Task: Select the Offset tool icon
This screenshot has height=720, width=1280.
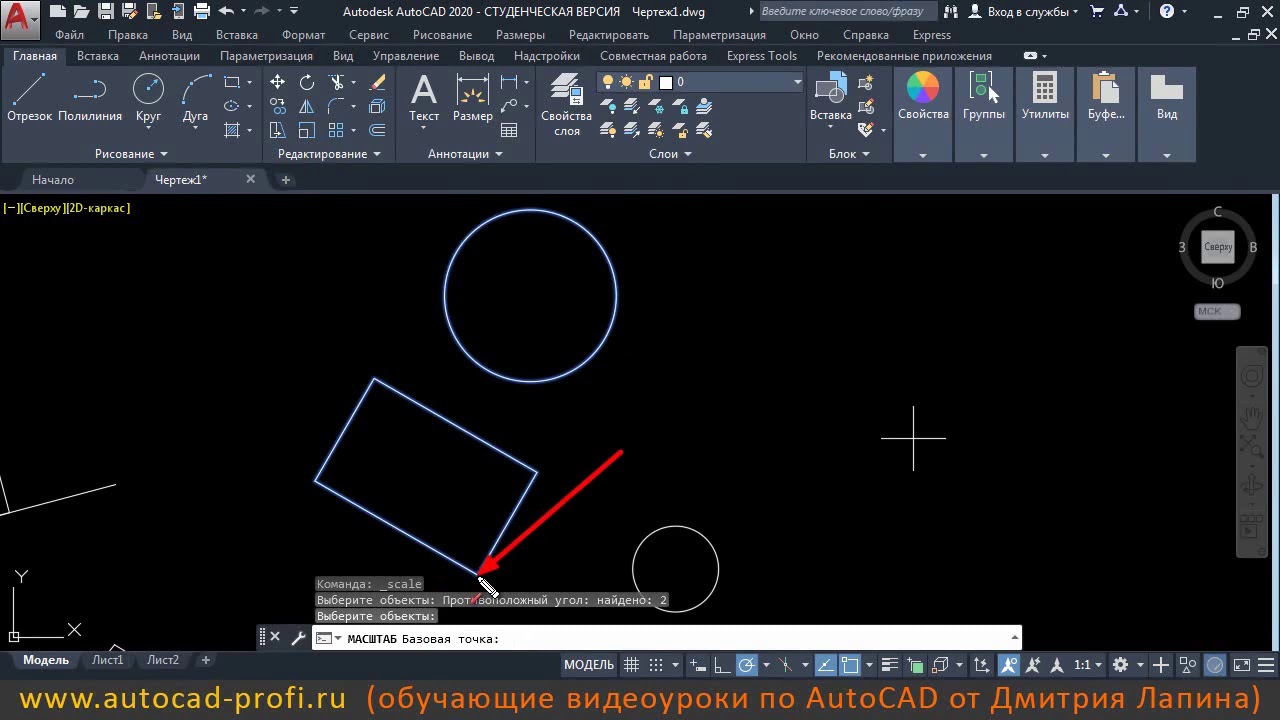Action: (377, 130)
